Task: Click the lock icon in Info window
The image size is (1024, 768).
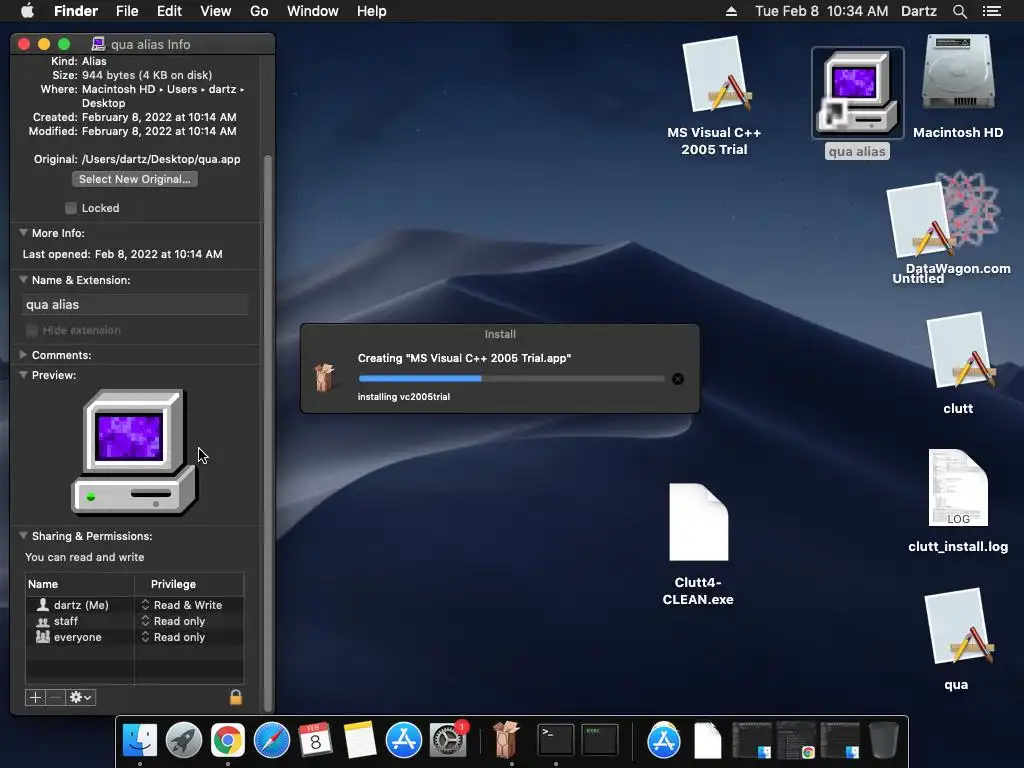Action: pos(236,697)
